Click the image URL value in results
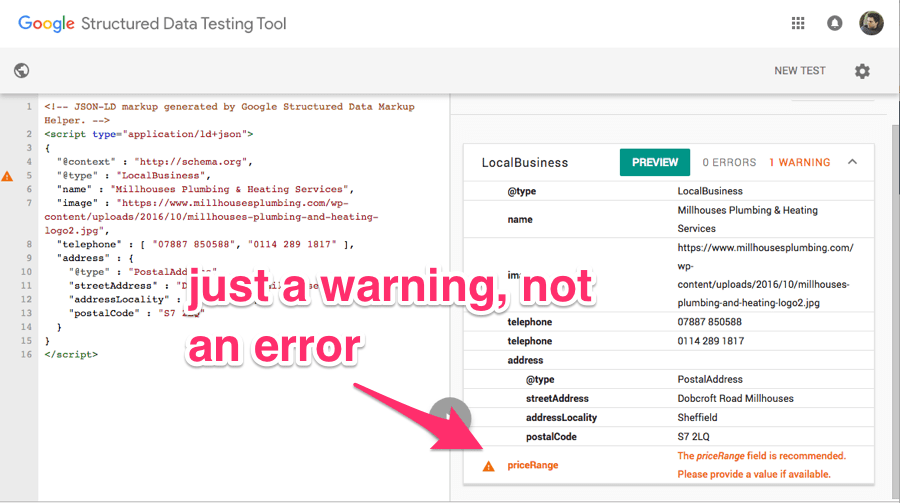Screen dimensions: 900x503 (x=765, y=275)
